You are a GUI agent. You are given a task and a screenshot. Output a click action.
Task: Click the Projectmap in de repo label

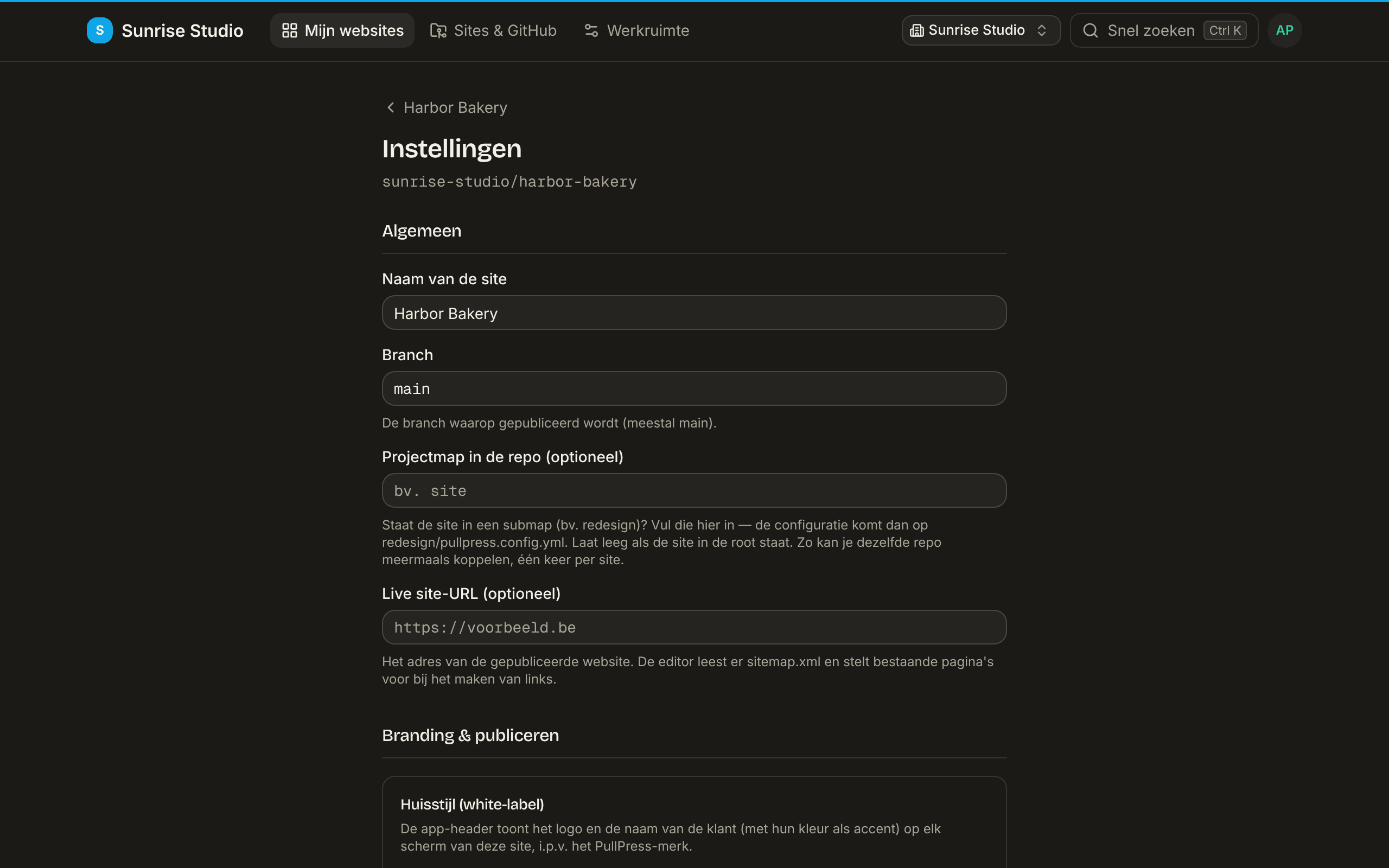pos(502,457)
